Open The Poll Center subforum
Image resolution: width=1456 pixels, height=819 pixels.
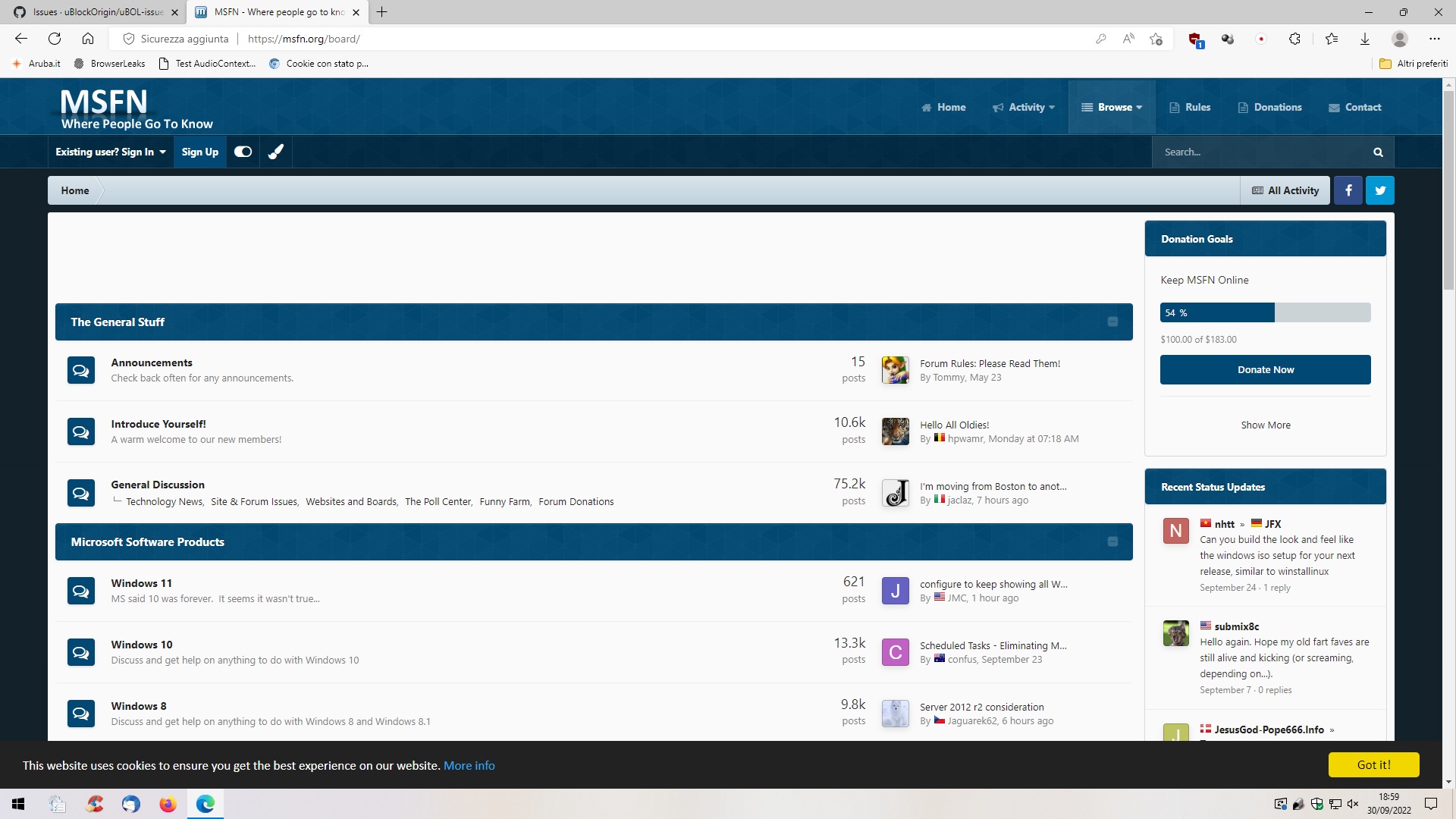[438, 501]
